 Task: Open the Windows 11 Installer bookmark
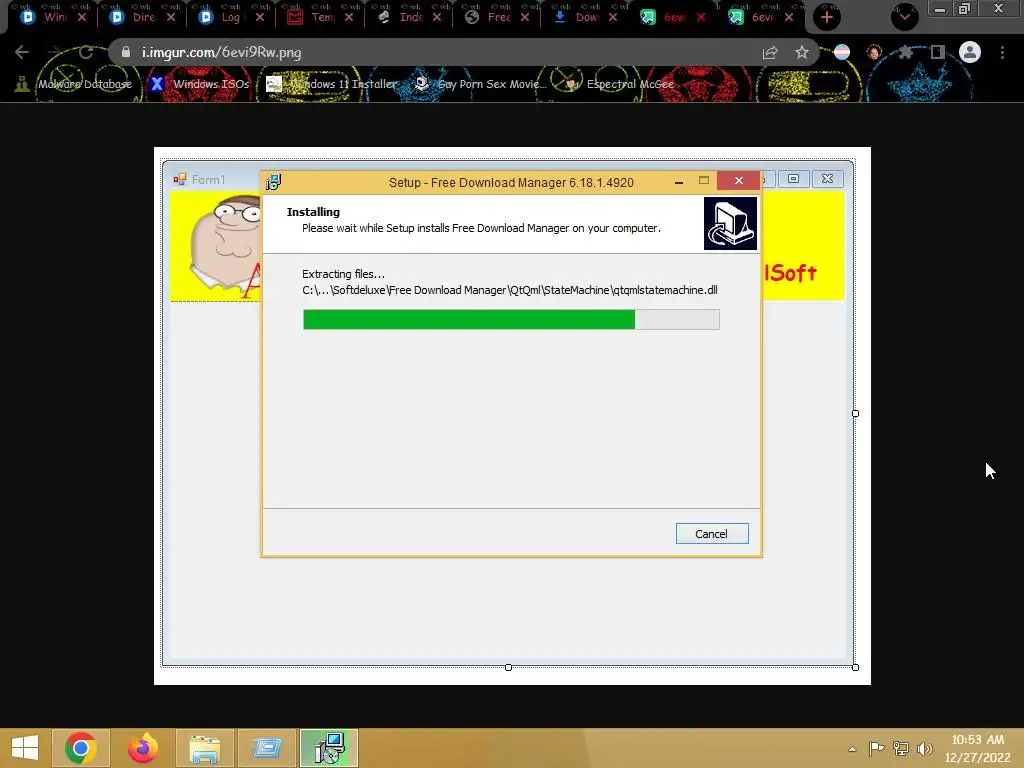[332, 84]
